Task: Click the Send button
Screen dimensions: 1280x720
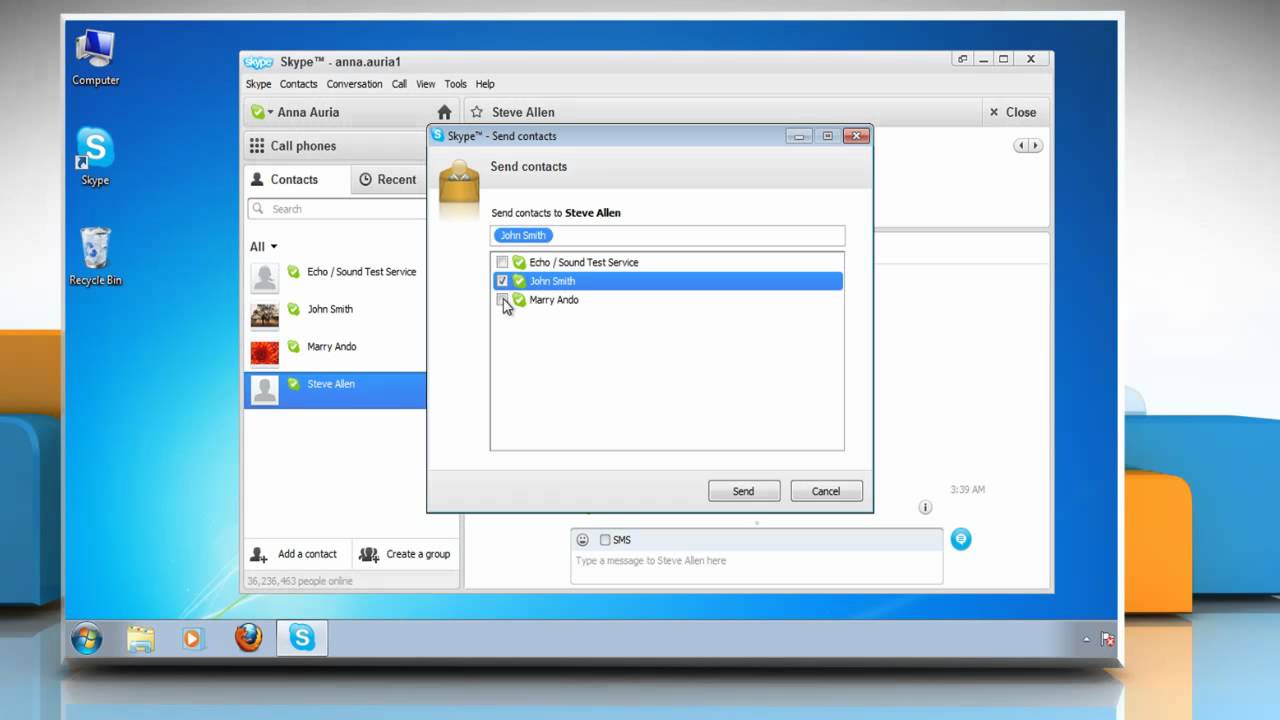Action: tap(743, 491)
